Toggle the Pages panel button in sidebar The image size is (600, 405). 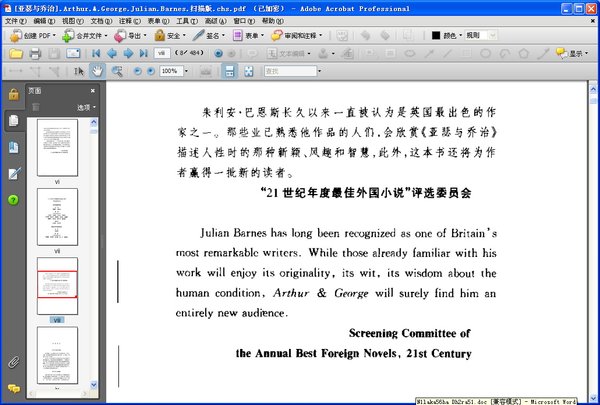tap(14, 121)
